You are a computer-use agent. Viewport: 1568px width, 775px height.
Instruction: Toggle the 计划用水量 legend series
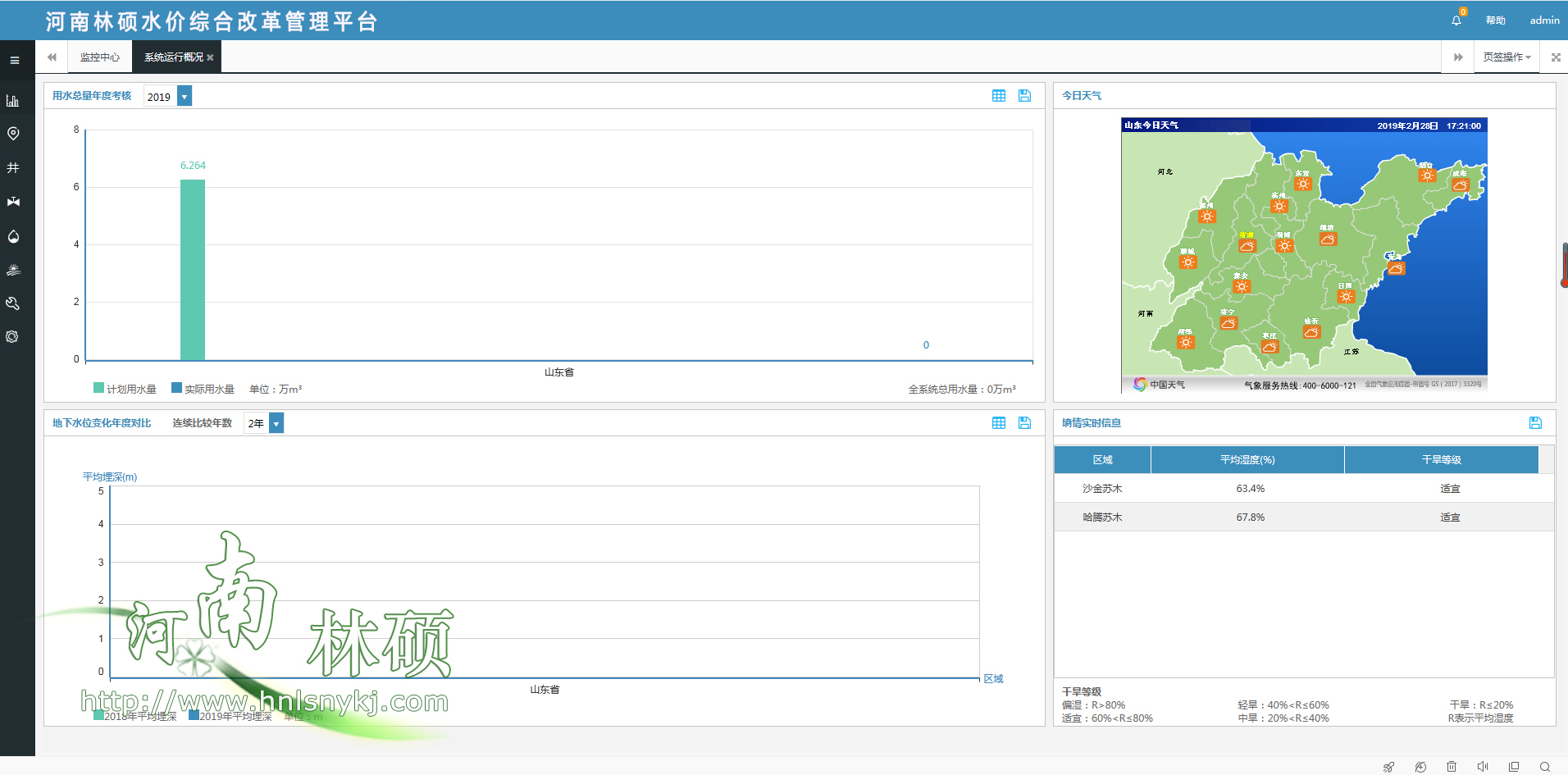[125, 389]
